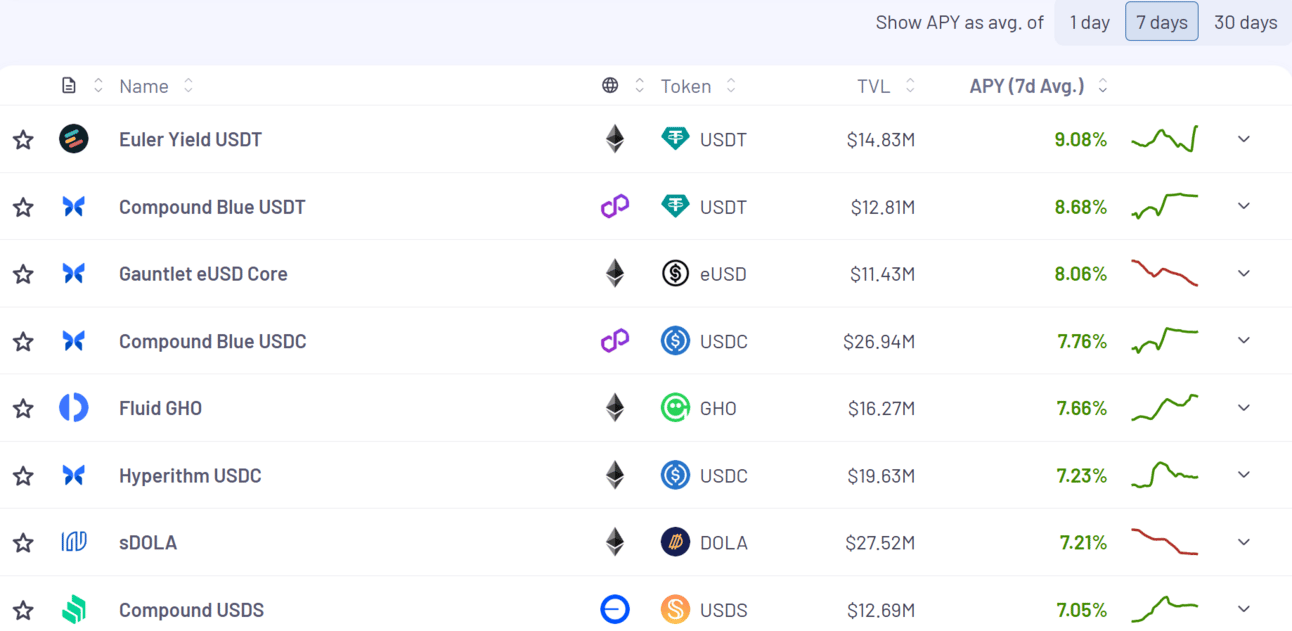The height and width of the screenshot is (631, 1292).
Task: View the sDOLA APY trend sparkline
Action: [x=1165, y=542]
